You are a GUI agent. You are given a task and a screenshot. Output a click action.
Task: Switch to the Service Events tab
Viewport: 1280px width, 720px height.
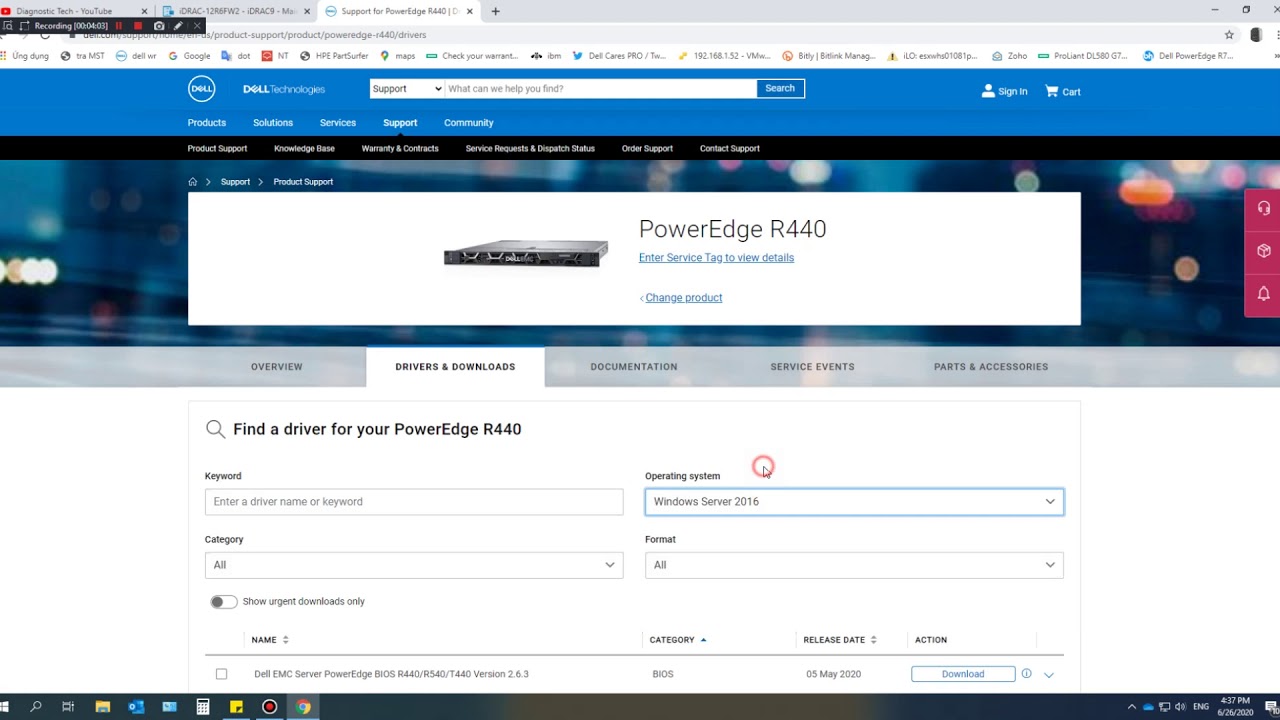[x=812, y=367]
